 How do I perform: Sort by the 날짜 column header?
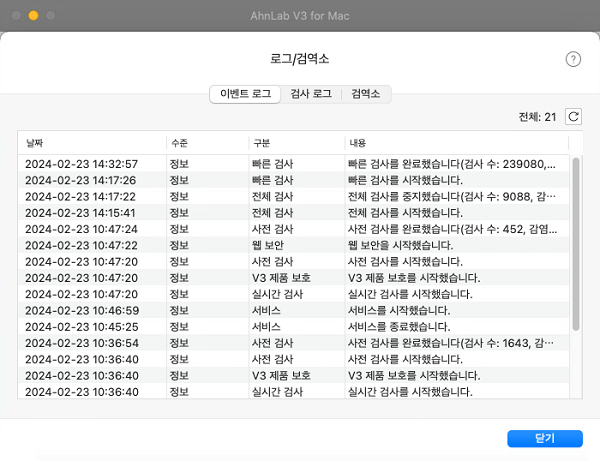coord(91,143)
